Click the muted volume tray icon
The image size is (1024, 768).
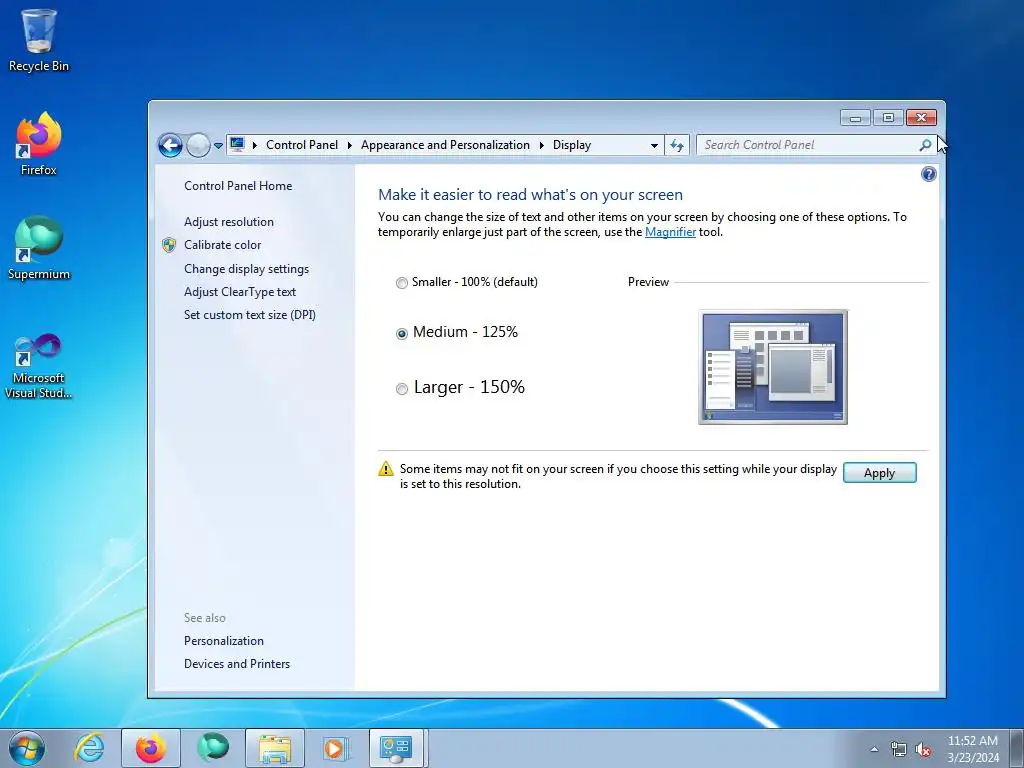(923, 749)
